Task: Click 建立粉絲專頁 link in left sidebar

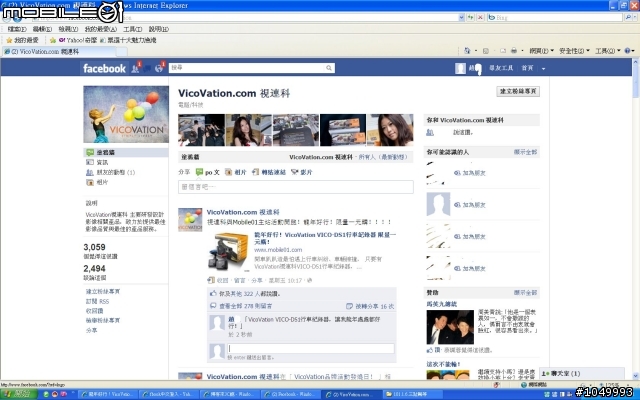Action: click(103, 291)
